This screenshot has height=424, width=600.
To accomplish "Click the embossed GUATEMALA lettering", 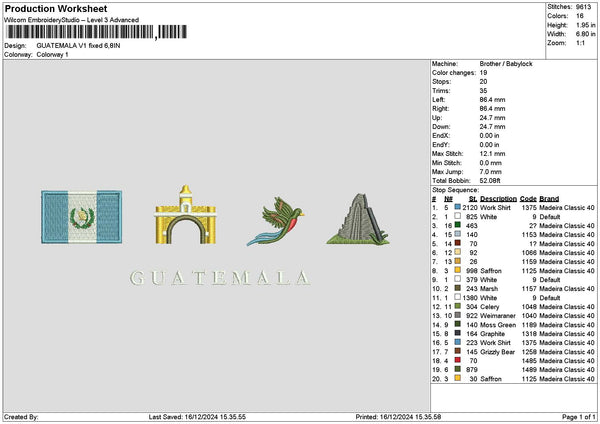I will pyautogui.click(x=220, y=278).
